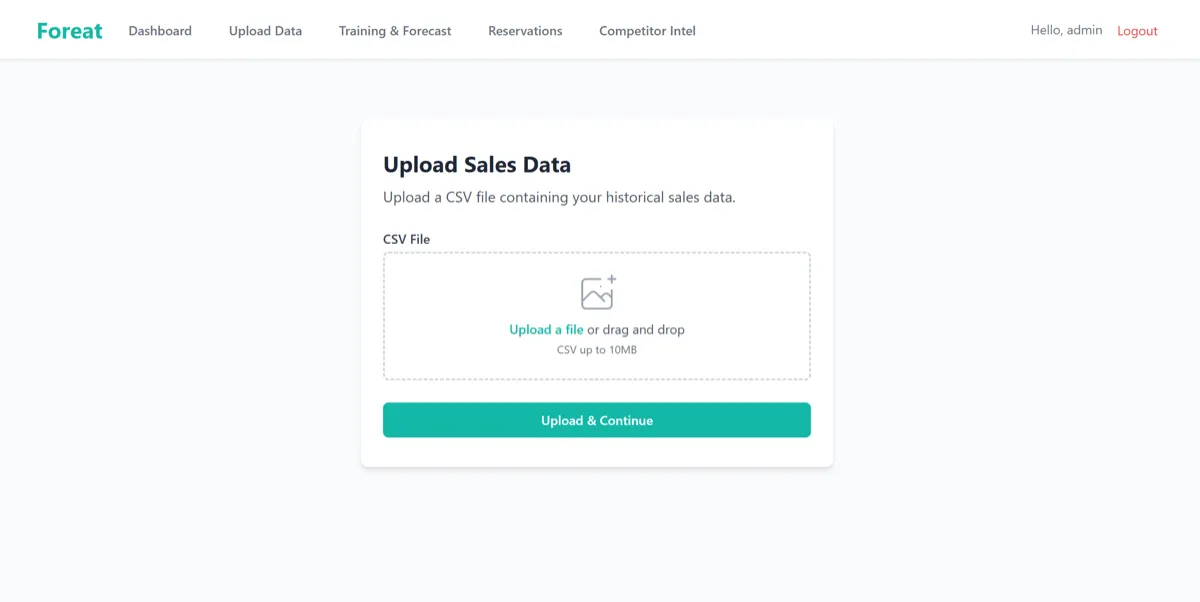Click the Hello, admin greeting text
The image size is (1200, 602).
click(1065, 31)
